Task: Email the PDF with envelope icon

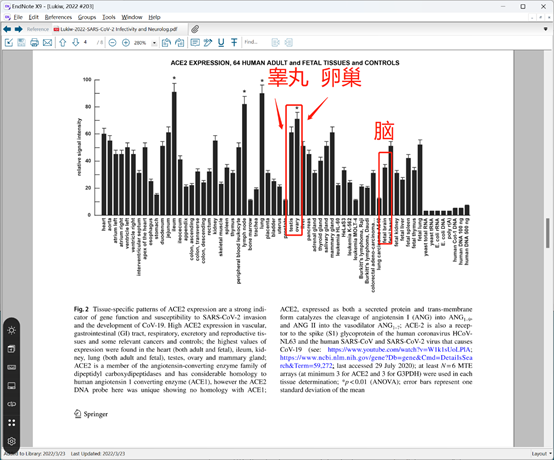Action: 47,43
